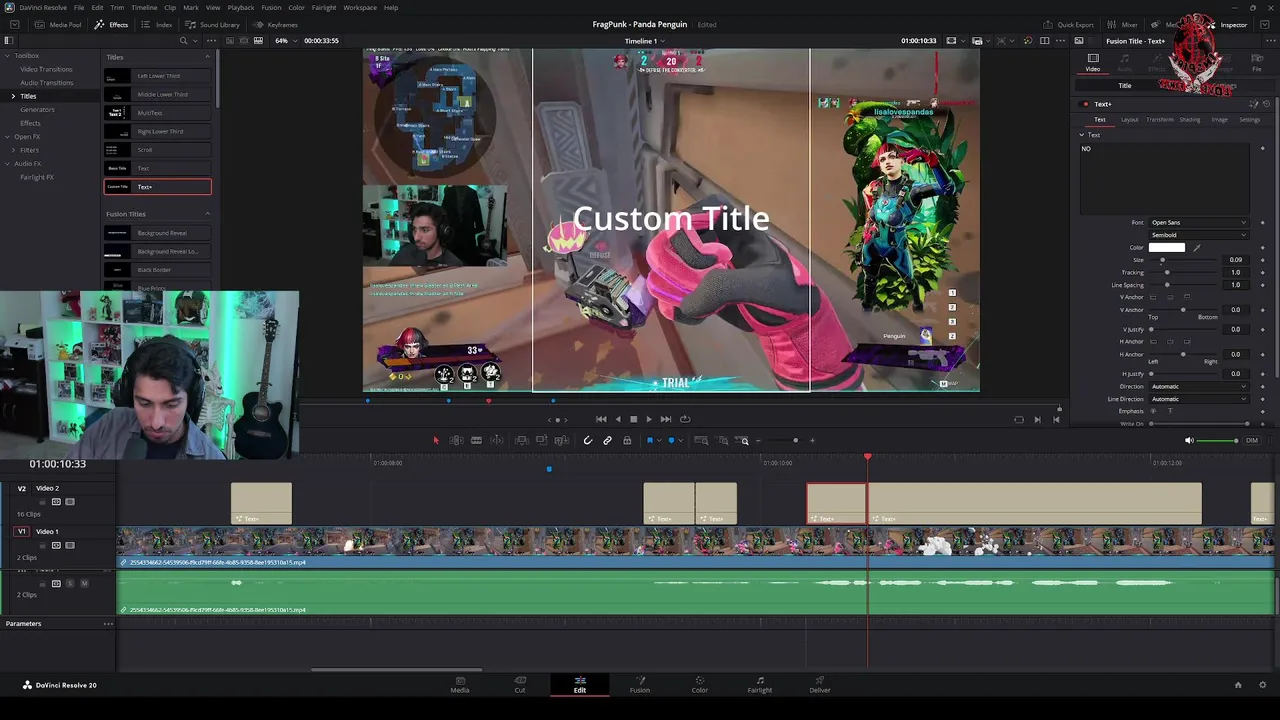The height and width of the screenshot is (720, 1280).
Task: Click the DIM audio button
Action: (1252, 440)
